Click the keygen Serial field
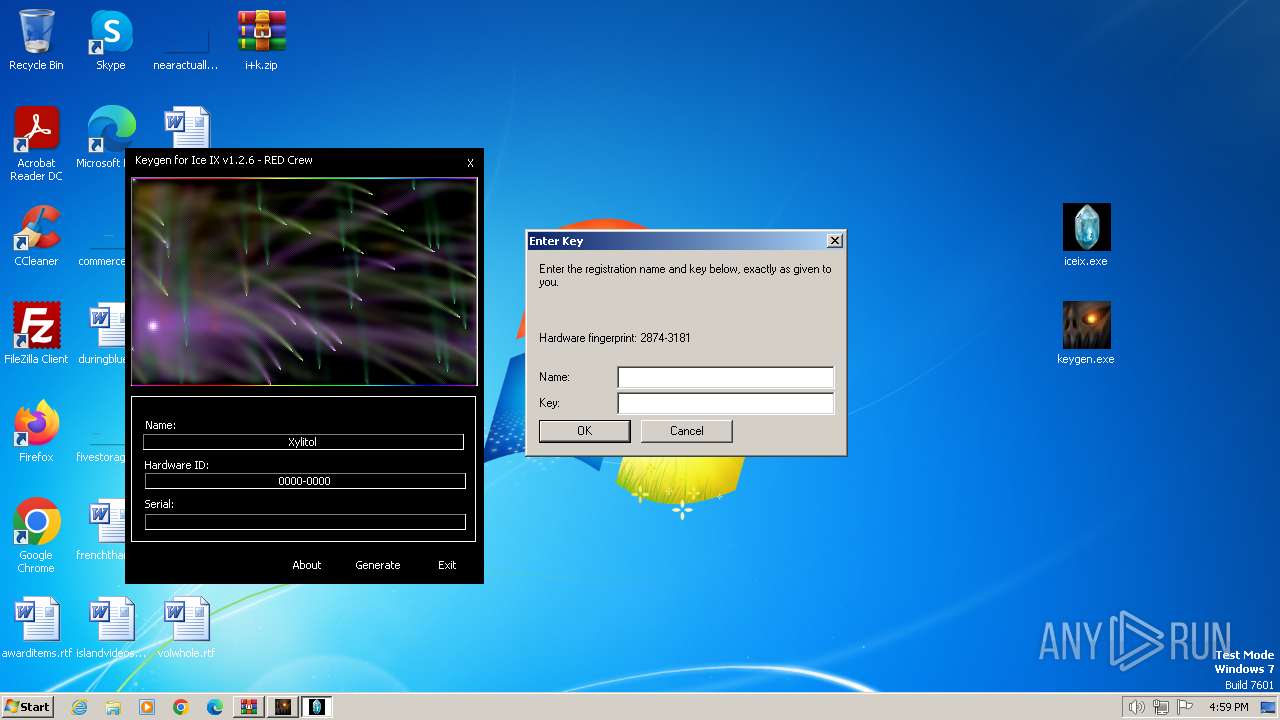 pyautogui.click(x=305, y=522)
